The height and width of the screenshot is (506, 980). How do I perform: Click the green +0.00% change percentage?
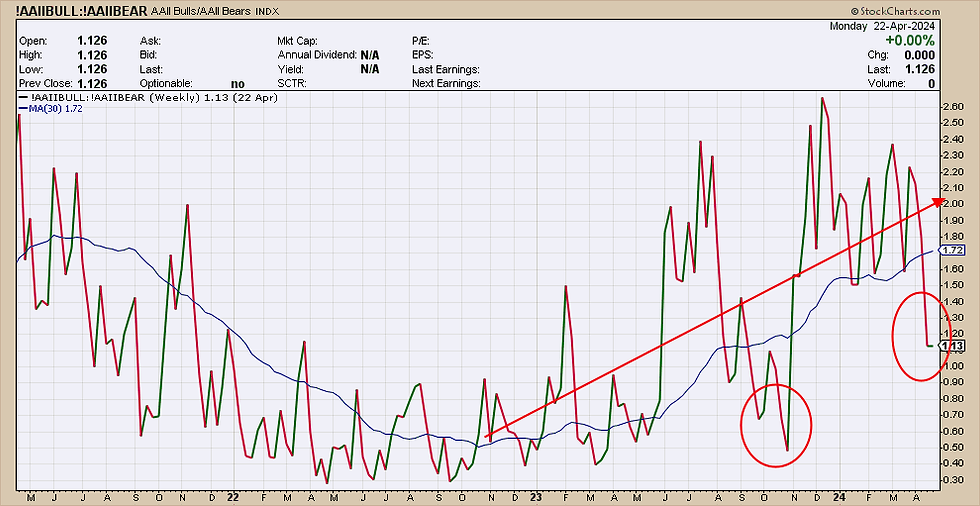point(908,41)
